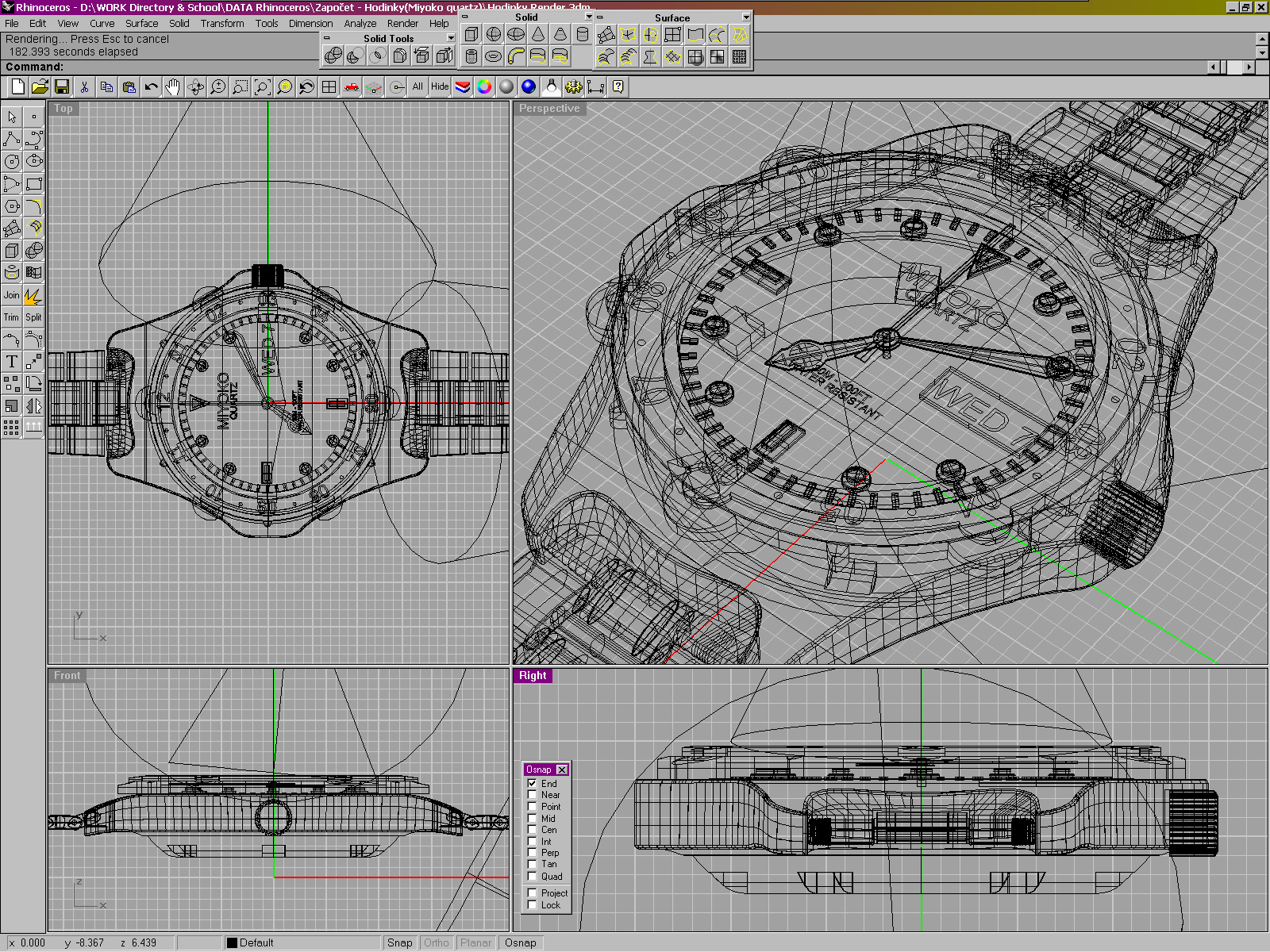Open the Dimension menu
The width and height of the screenshot is (1270, 952).
coord(310,24)
